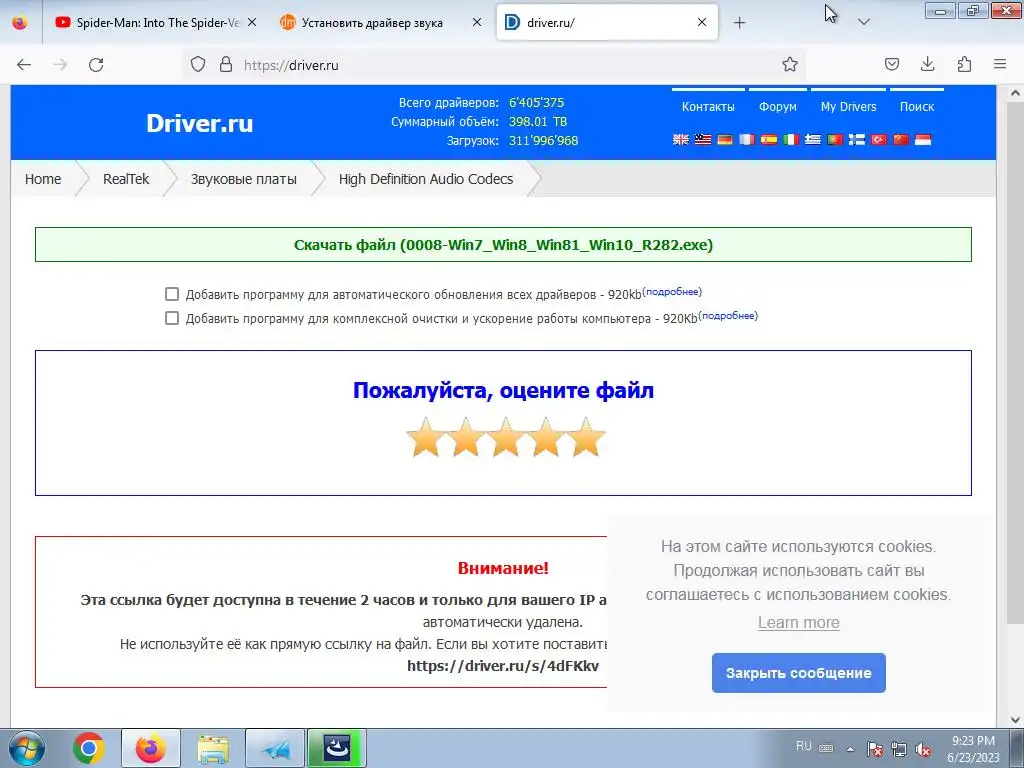This screenshot has width=1024, height=768.
Task: Open подробнее link for driver updater
Action: click(672, 292)
